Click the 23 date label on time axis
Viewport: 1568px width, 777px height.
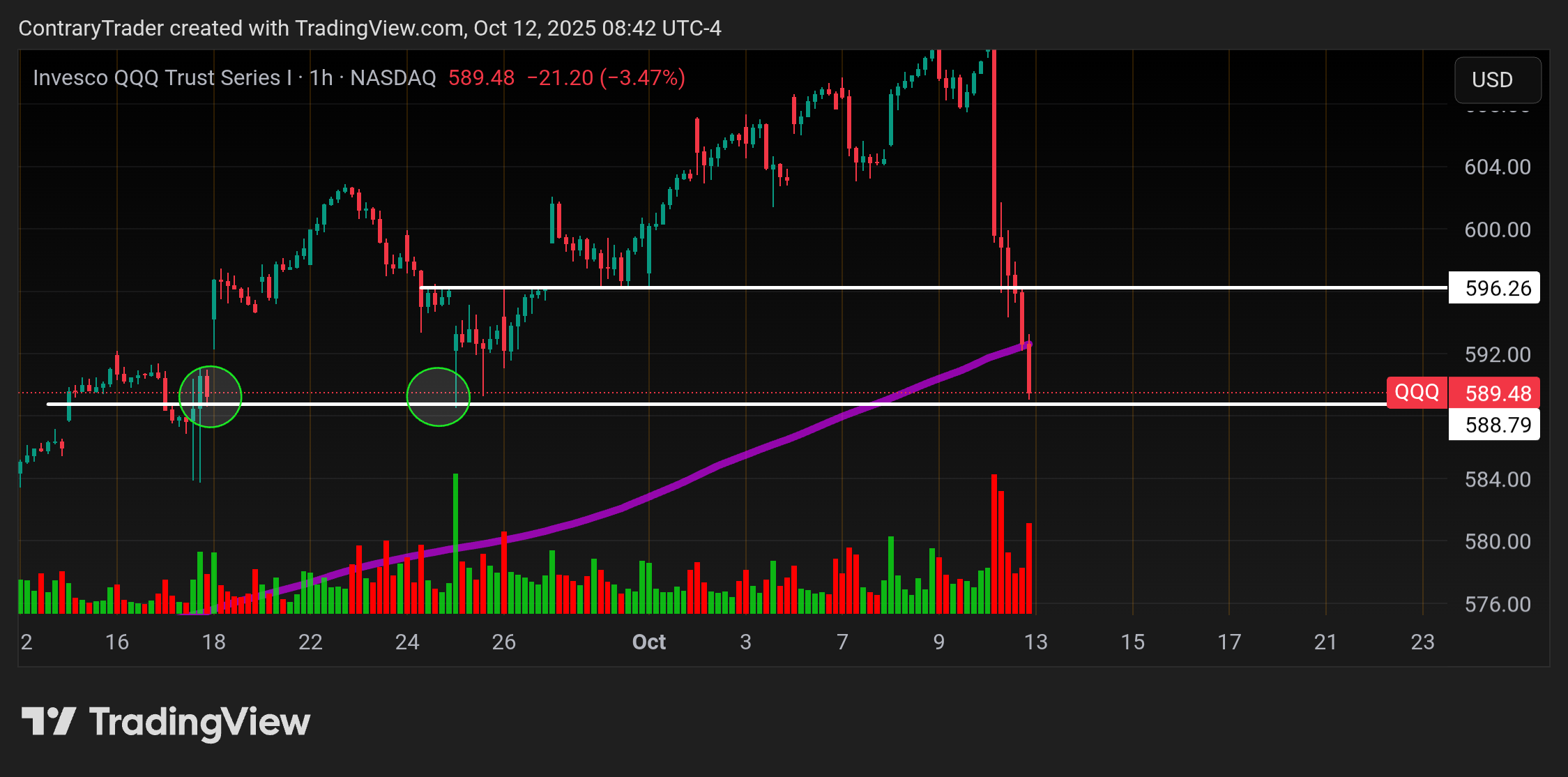tap(1422, 642)
